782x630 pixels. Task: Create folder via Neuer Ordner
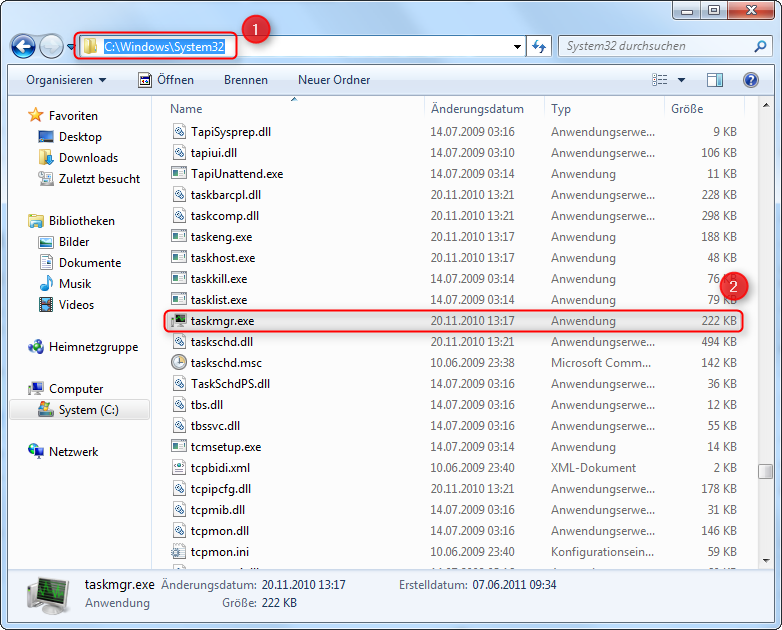point(334,80)
